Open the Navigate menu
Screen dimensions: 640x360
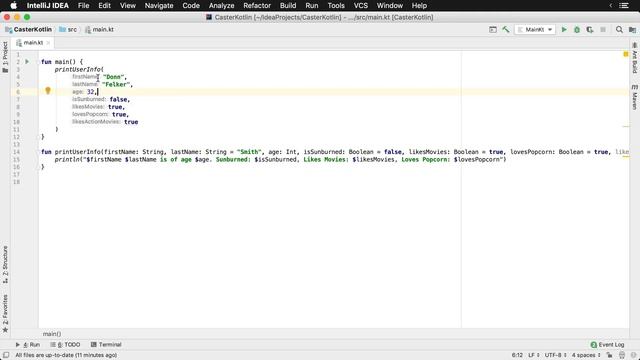pos(159,6)
